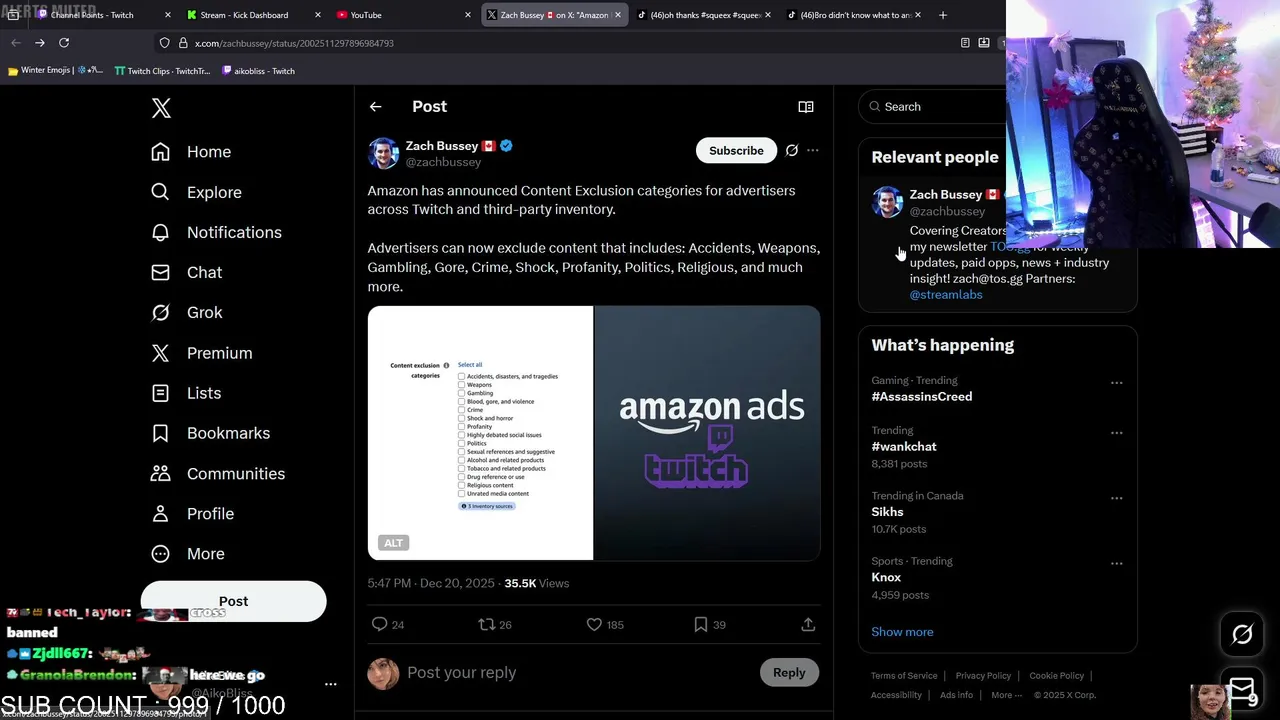
Task: Switch to Bro didn't know TikTok tab
Action: point(855,15)
